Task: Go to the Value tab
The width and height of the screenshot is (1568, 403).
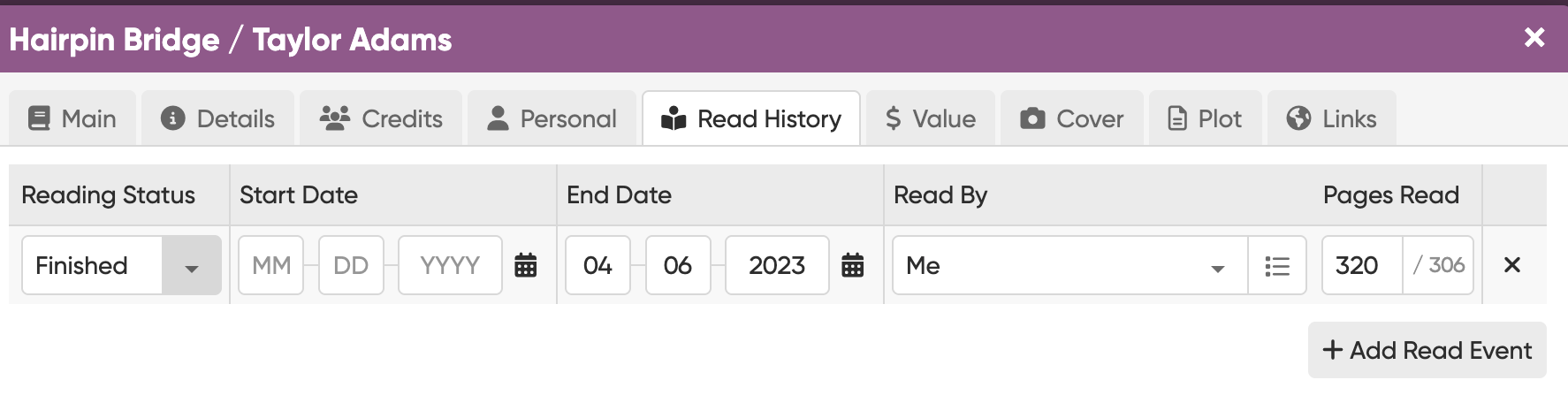Action: click(931, 118)
